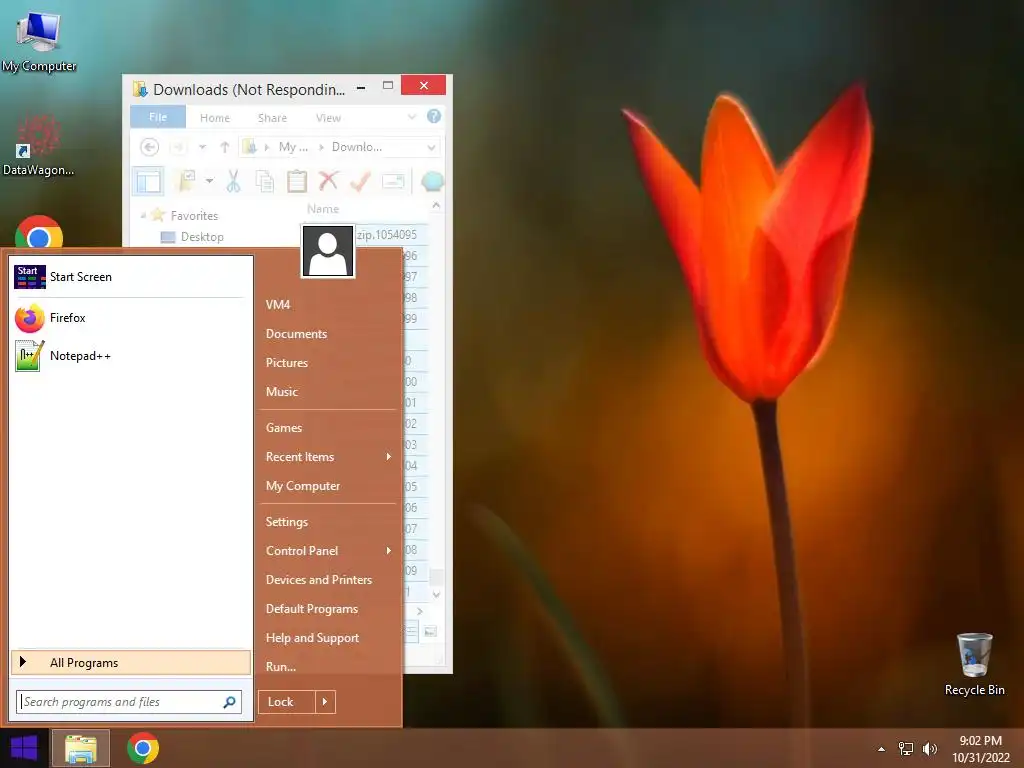Viewport: 1024px width, 768px height.
Task: Click the volume speaker tray icon
Action: (x=930, y=748)
